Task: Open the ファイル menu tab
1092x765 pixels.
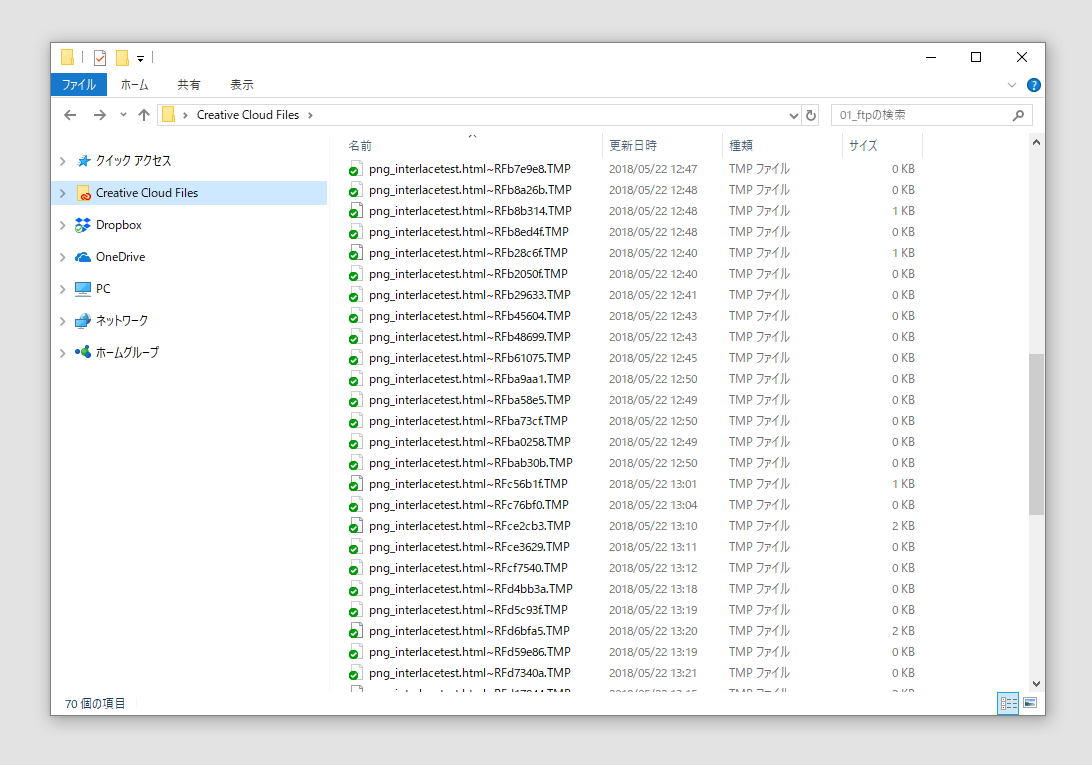Action: (x=78, y=85)
